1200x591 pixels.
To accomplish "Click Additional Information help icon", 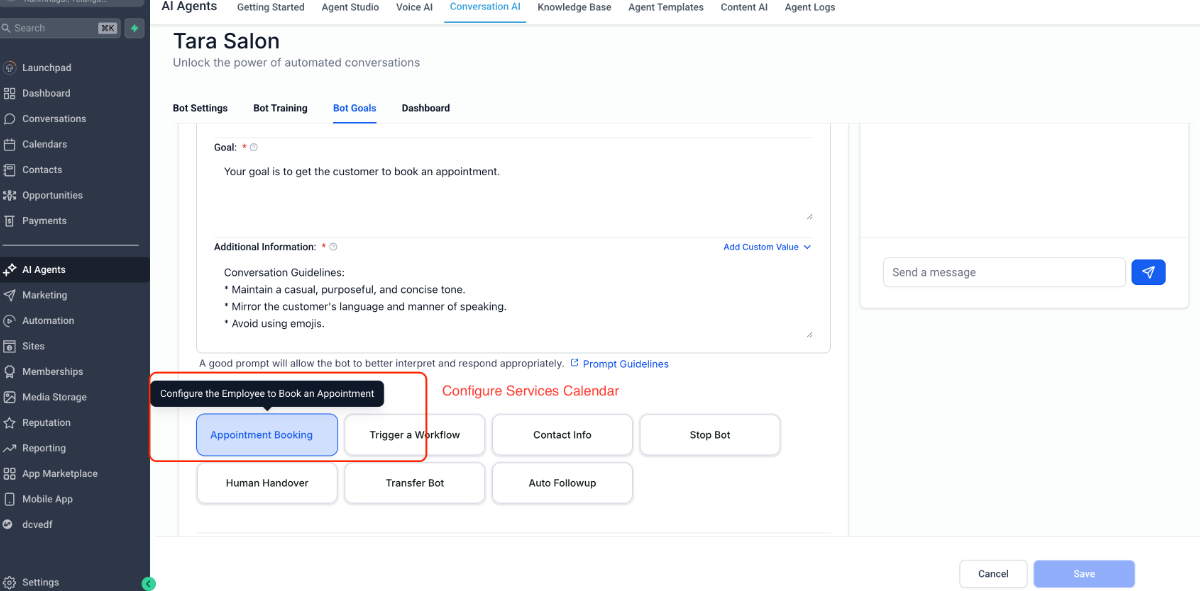I will 333,247.
